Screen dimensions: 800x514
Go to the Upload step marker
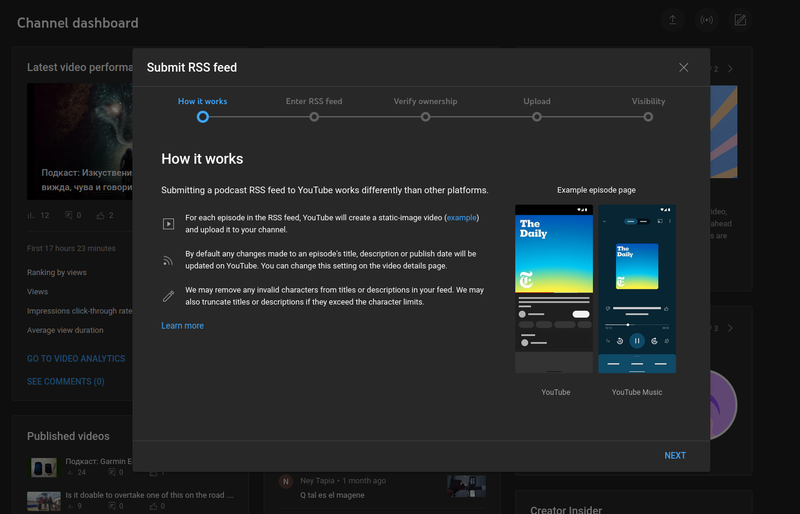click(x=537, y=117)
